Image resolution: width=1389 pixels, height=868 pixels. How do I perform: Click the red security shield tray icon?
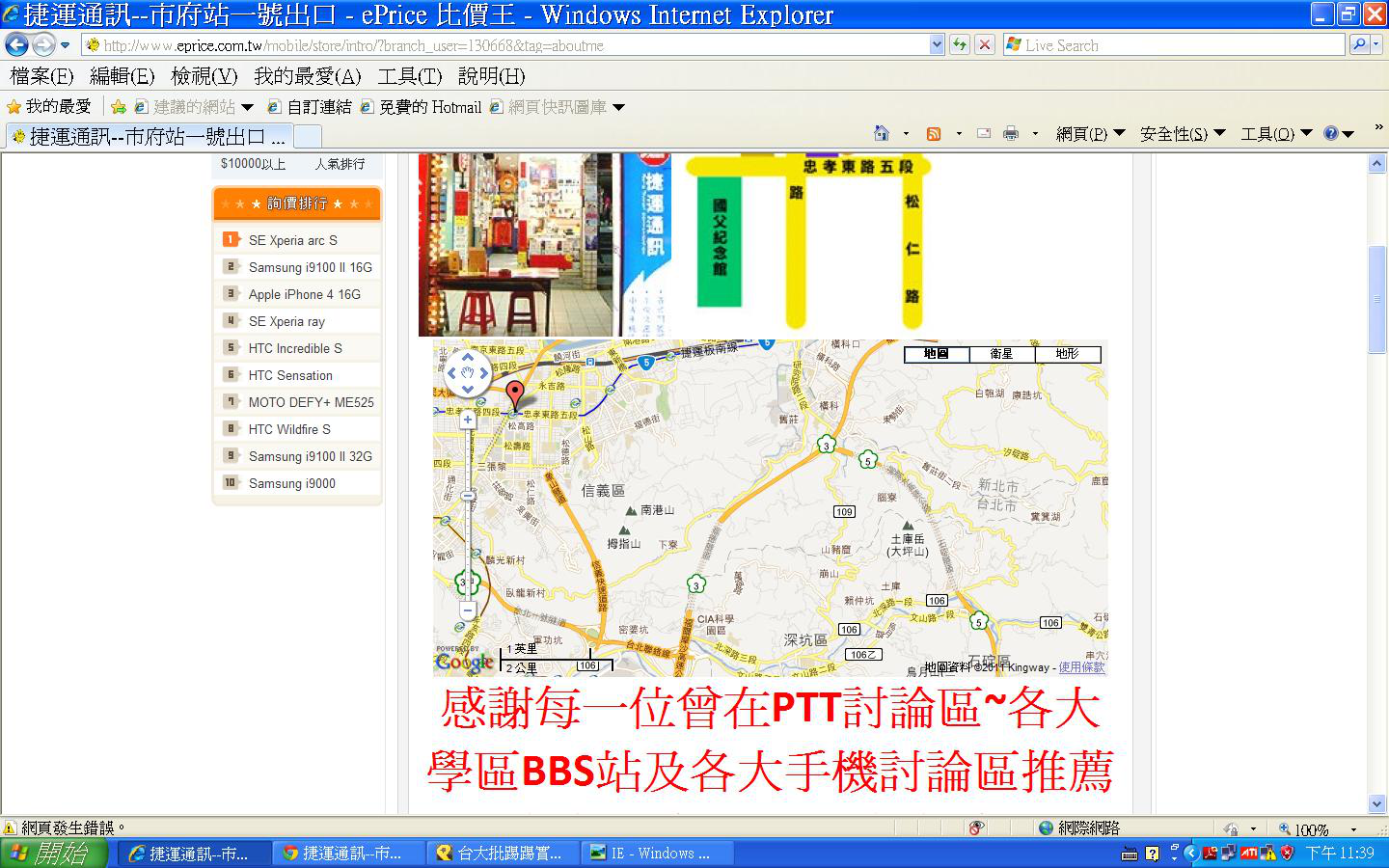[x=1286, y=853]
